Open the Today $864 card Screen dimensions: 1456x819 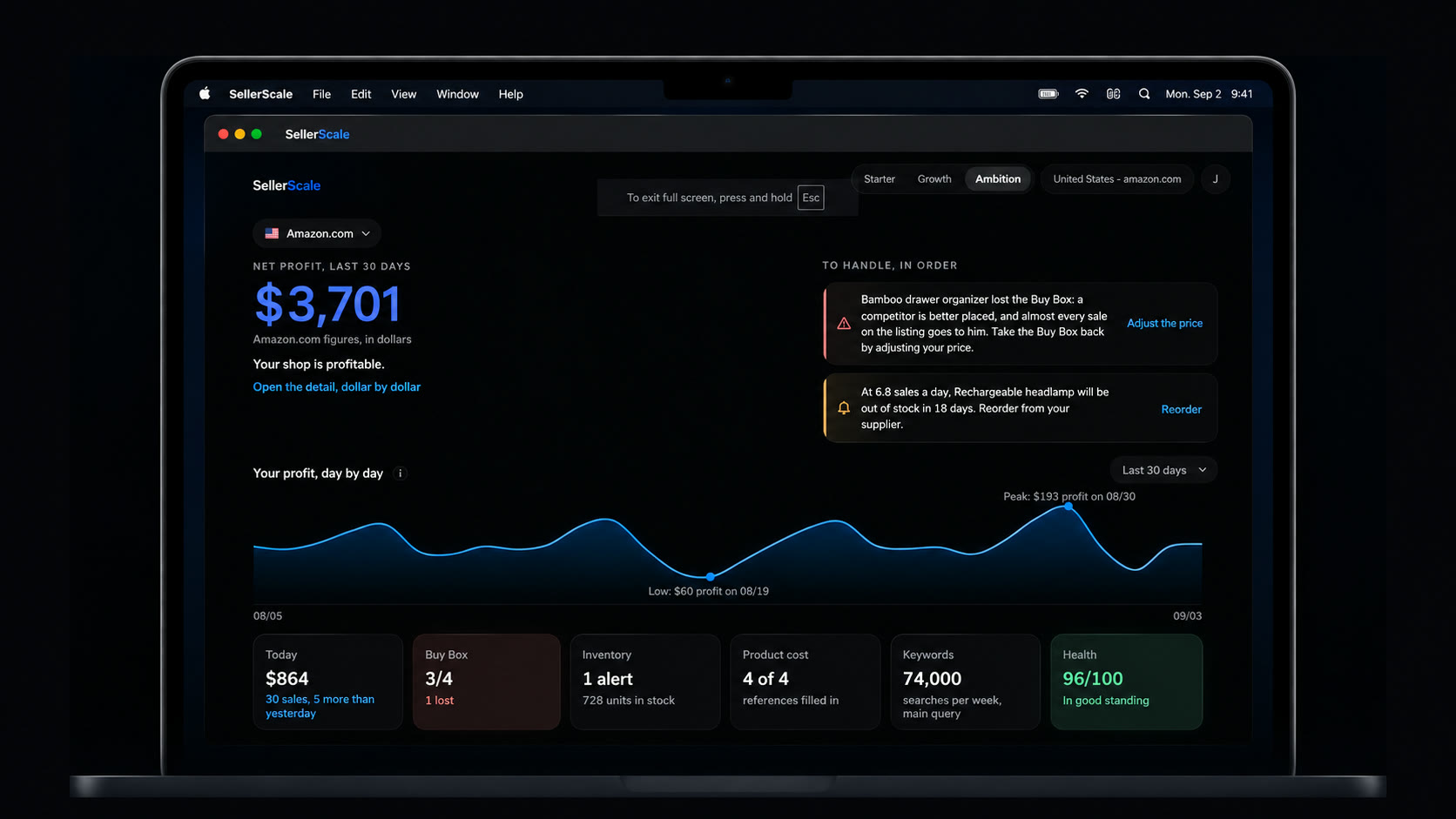tap(327, 681)
